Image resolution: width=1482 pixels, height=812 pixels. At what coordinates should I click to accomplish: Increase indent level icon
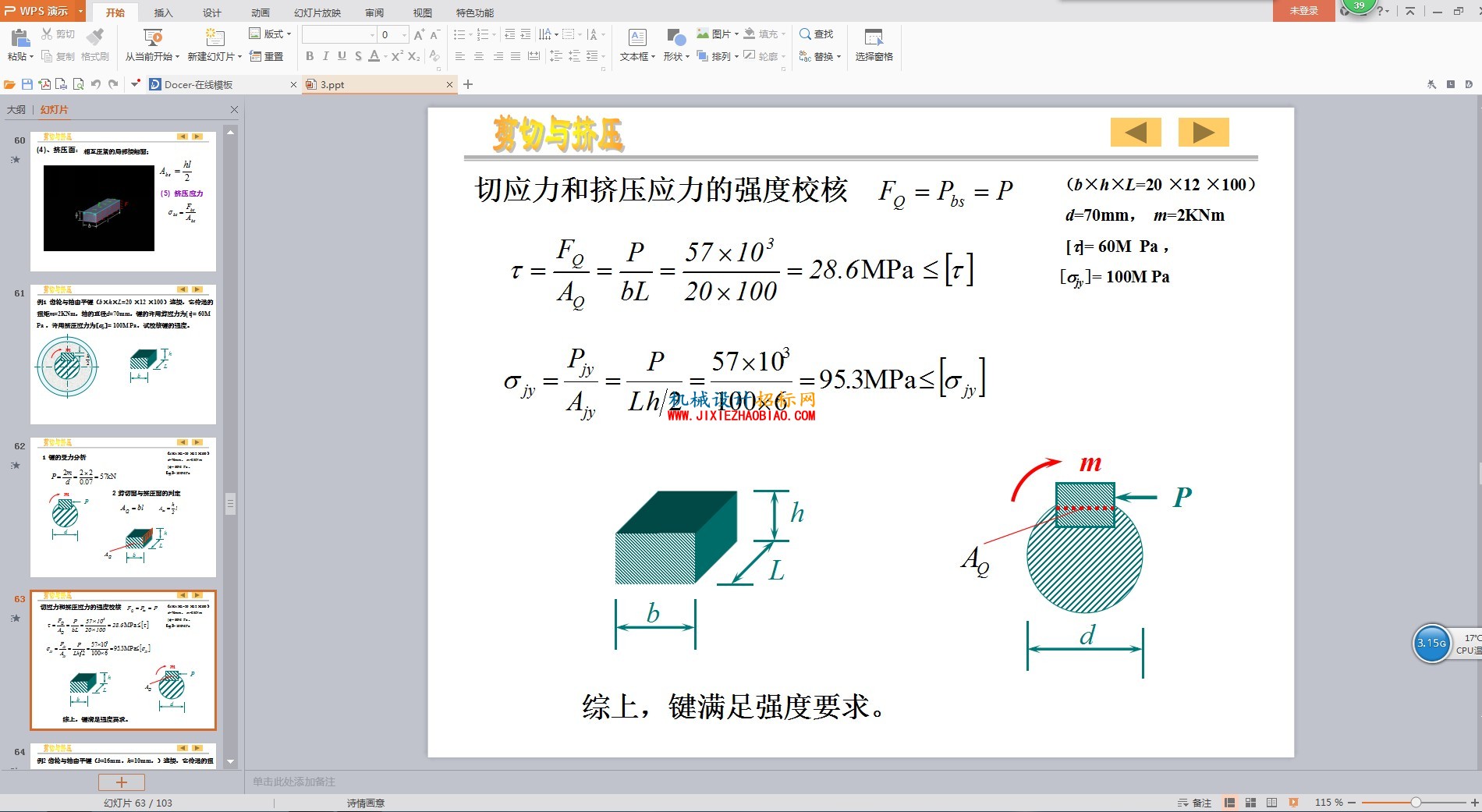(526, 34)
